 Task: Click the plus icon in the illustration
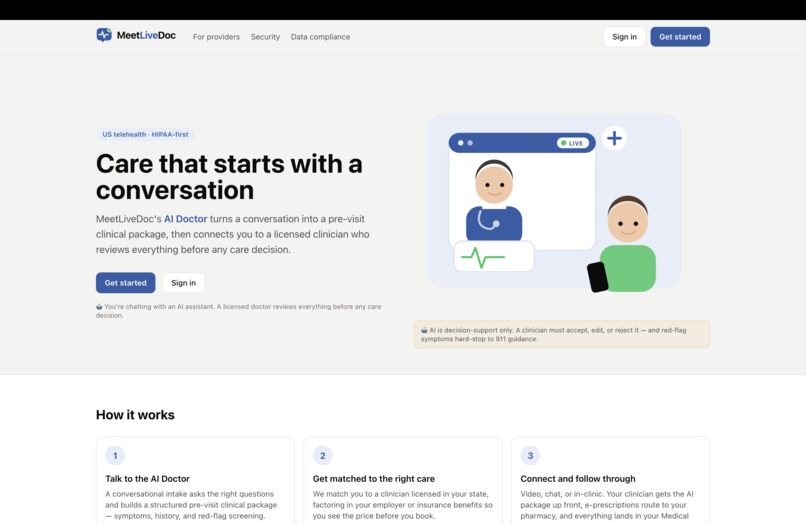(x=614, y=138)
